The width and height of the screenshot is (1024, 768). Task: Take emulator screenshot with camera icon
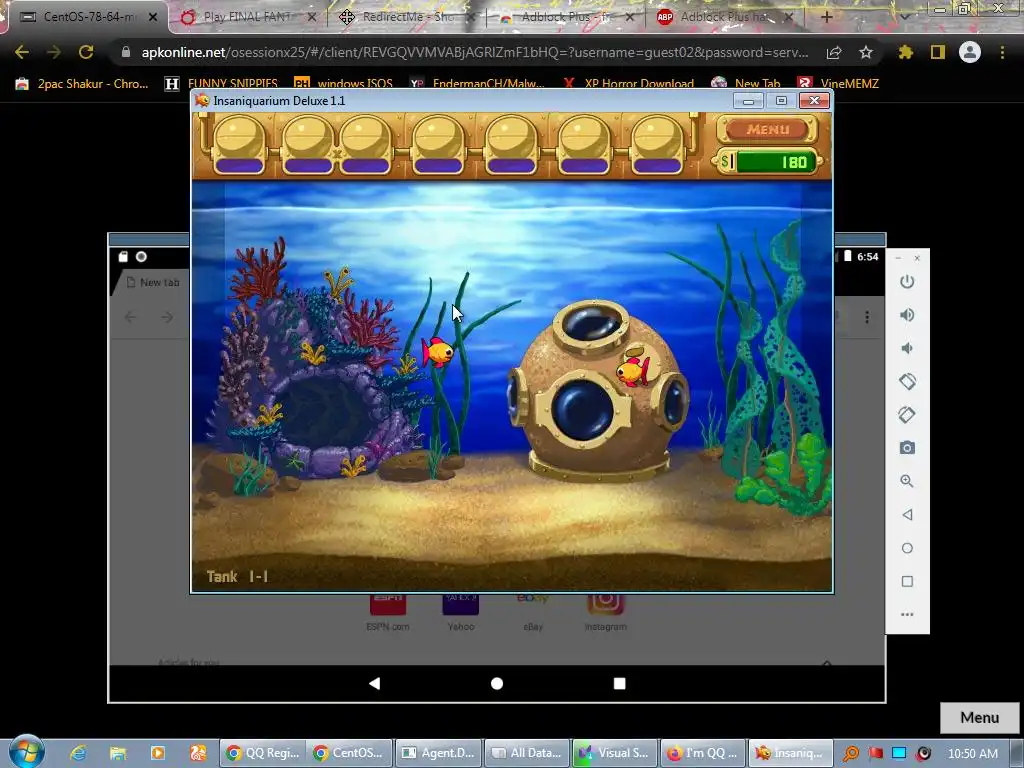[x=907, y=448]
